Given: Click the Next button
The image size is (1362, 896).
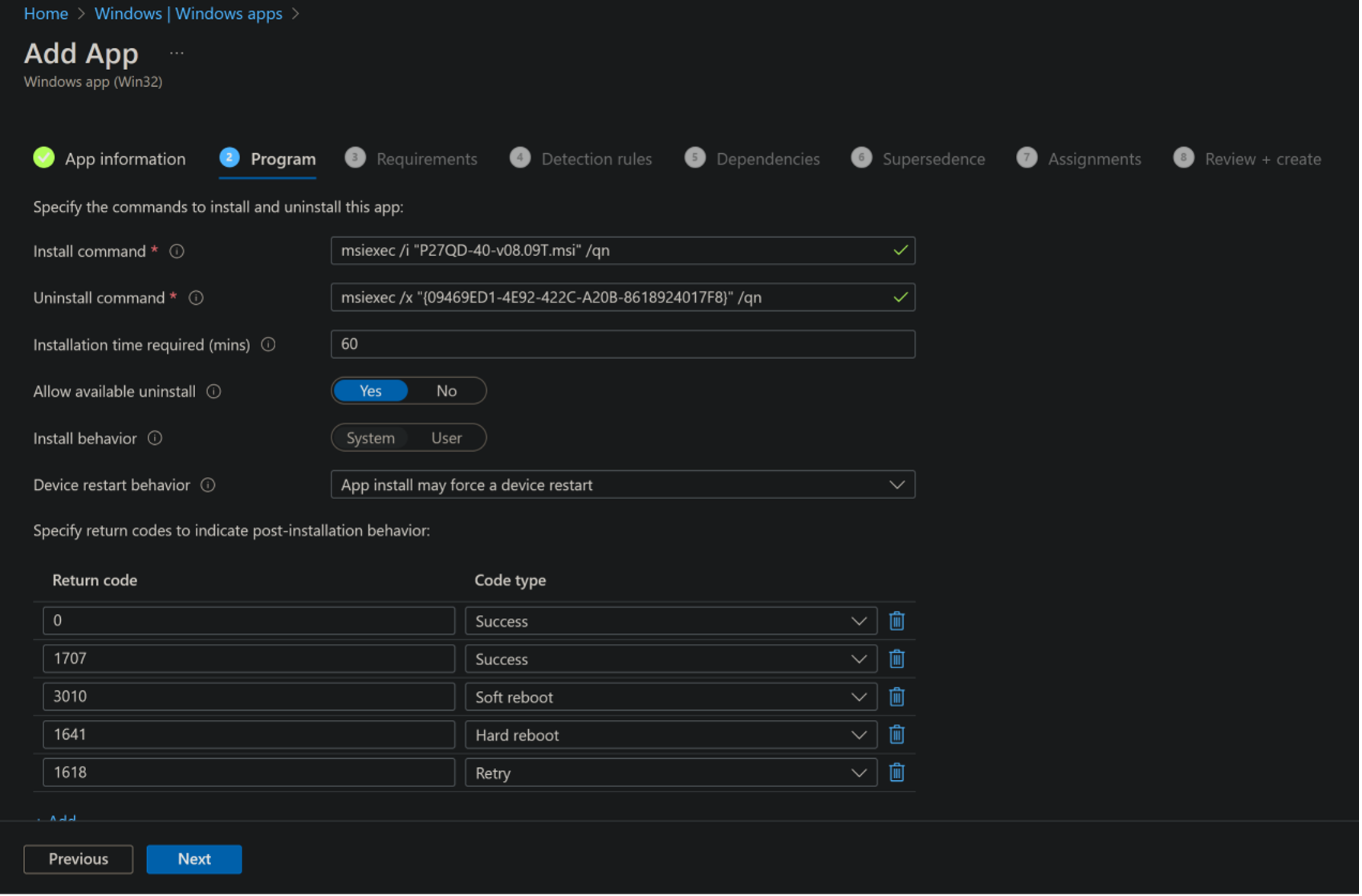Looking at the screenshot, I should coord(194,859).
